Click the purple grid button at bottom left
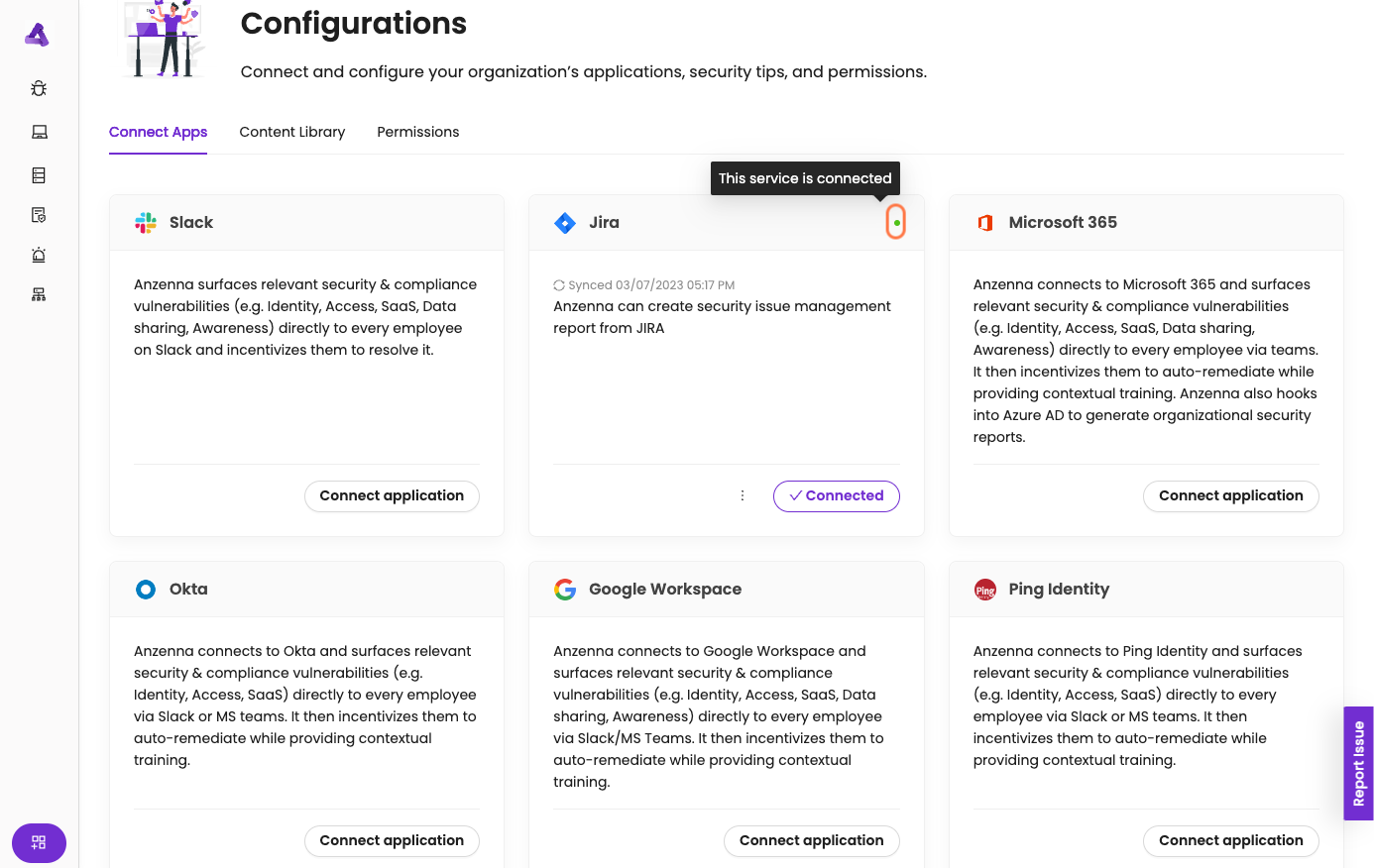The height and width of the screenshot is (868, 1374). pos(39,842)
